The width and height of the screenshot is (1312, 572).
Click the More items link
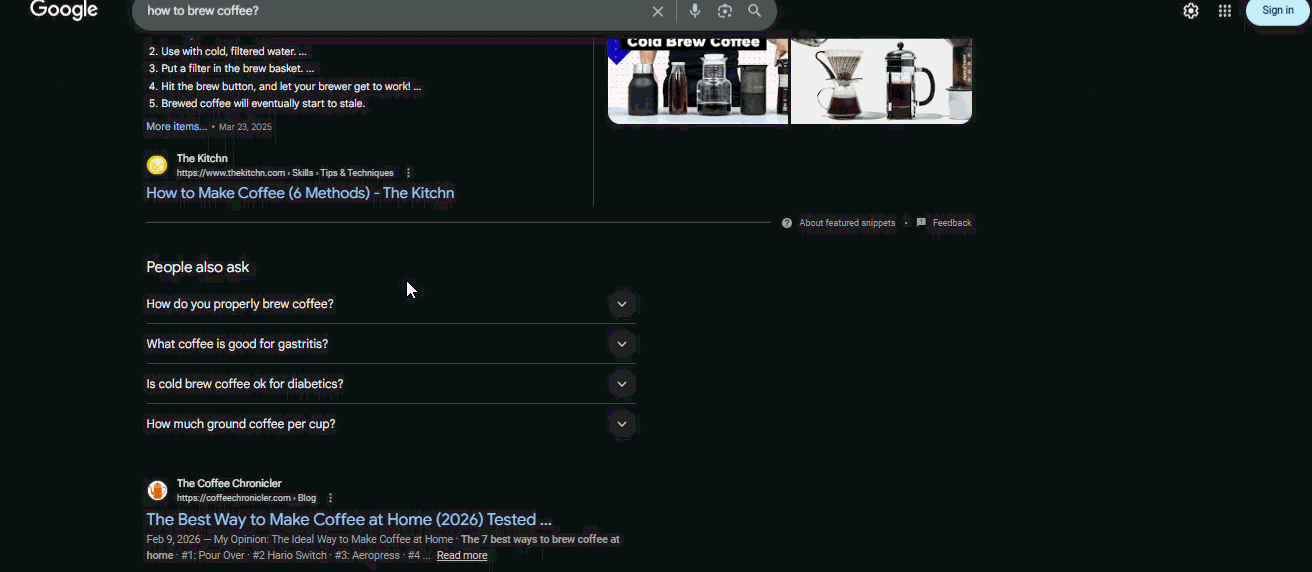click(x=176, y=127)
